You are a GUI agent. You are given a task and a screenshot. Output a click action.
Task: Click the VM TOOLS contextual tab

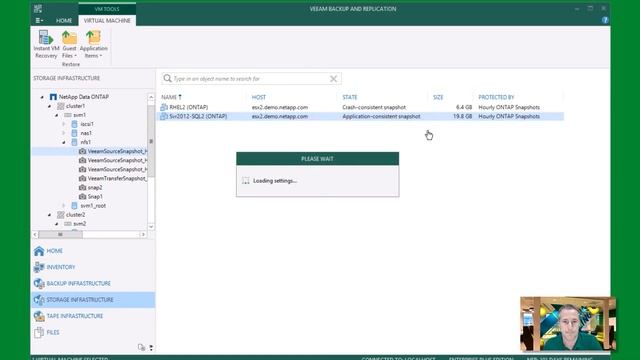[x=107, y=9]
